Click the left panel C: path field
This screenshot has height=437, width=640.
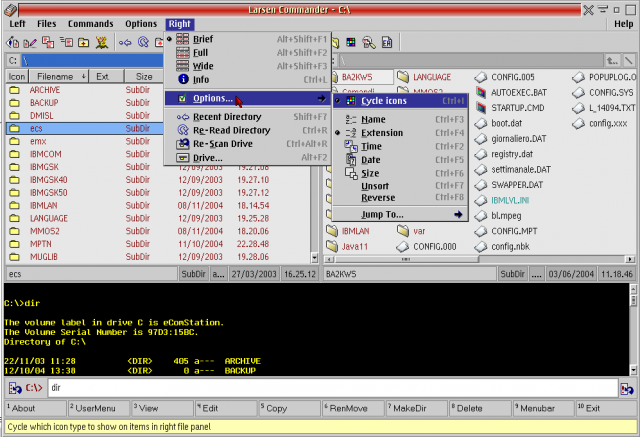tap(93, 61)
